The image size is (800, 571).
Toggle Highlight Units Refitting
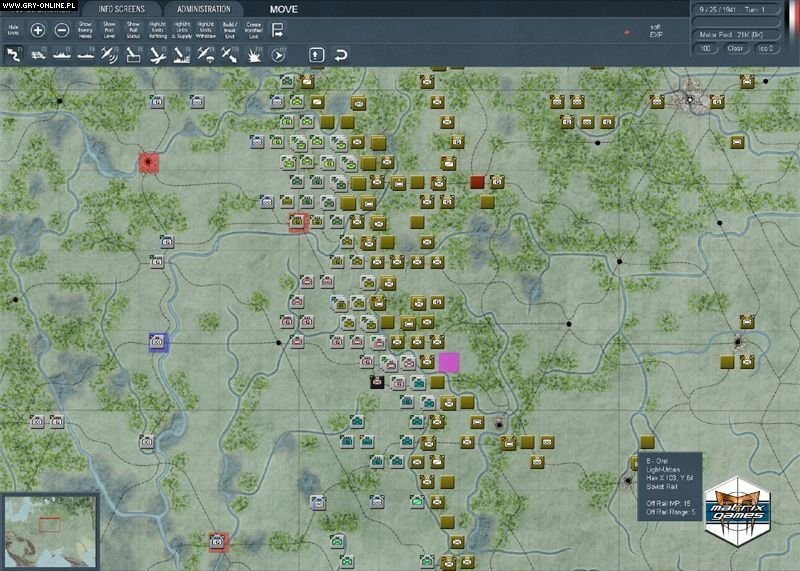pos(158,30)
